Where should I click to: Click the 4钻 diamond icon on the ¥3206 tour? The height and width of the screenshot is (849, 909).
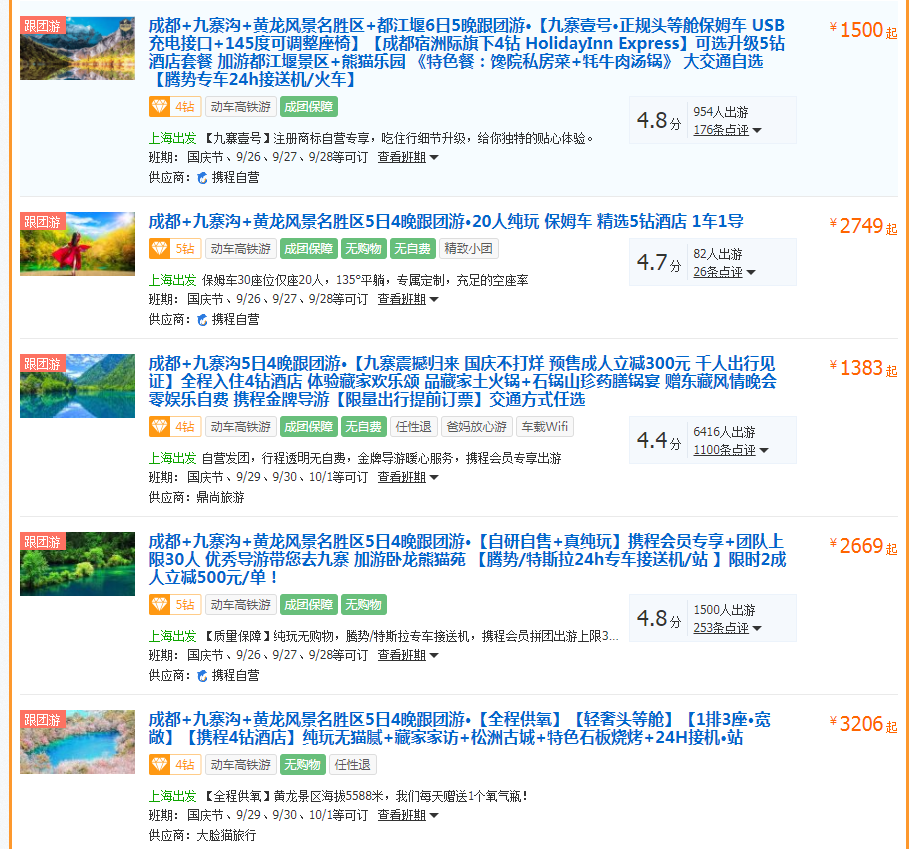(x=160, y=765)
